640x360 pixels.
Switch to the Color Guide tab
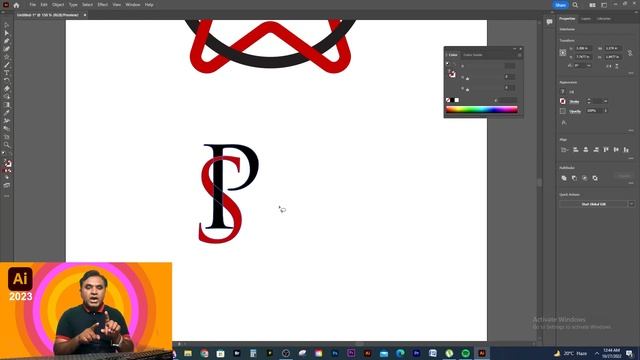(x=473, y=55)
